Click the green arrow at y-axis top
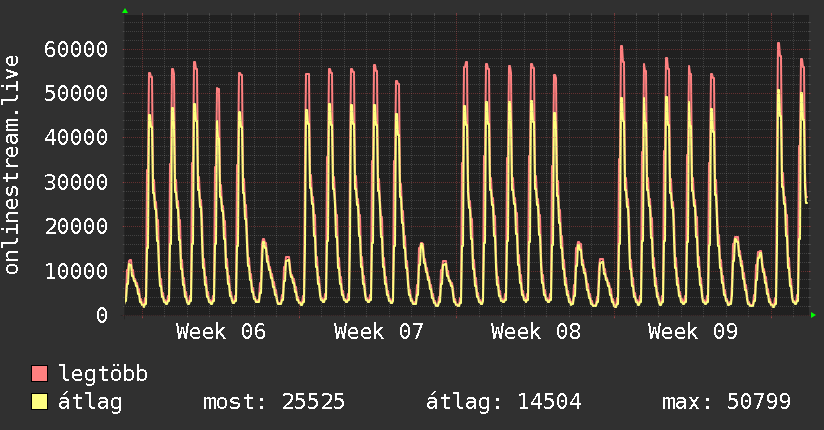The width and height of the screenshot is (824, 430). tap(125, 11)
